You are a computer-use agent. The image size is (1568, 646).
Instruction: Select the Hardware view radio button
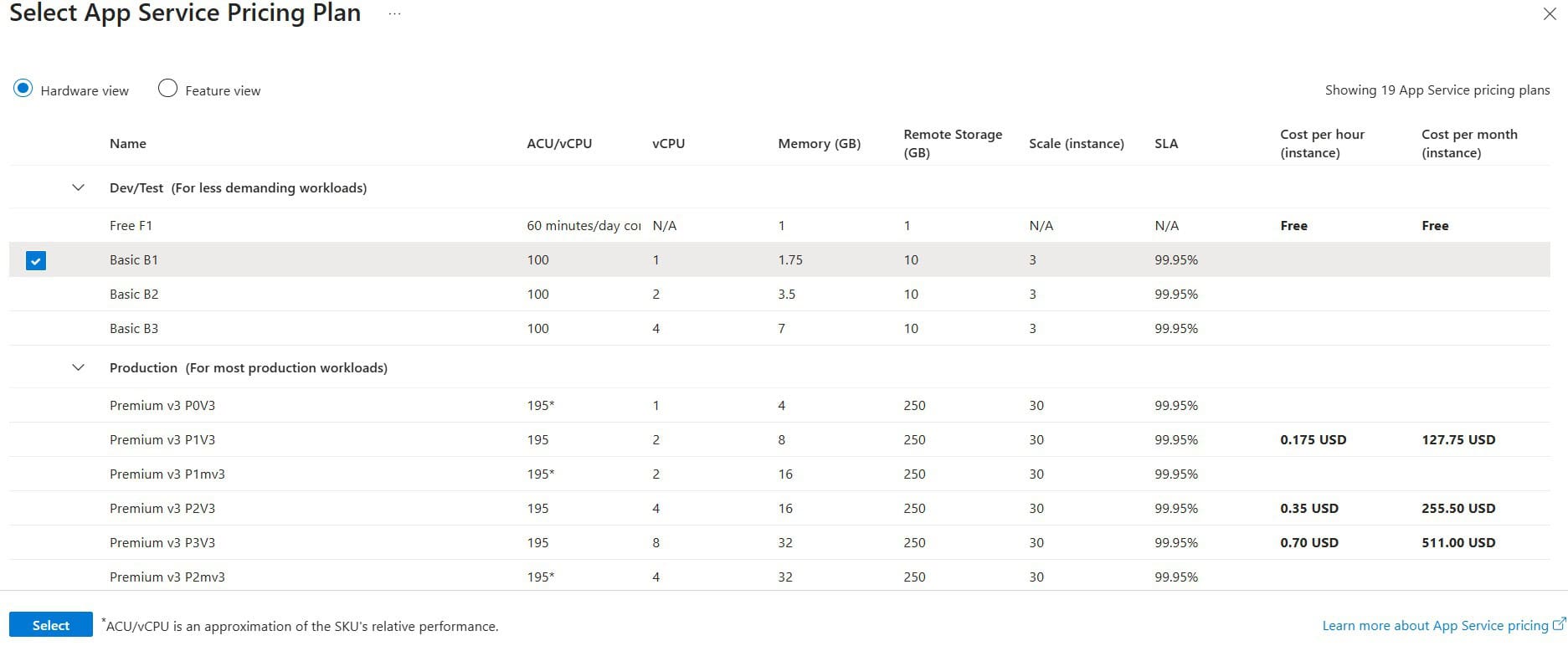(x=23, y=87)
